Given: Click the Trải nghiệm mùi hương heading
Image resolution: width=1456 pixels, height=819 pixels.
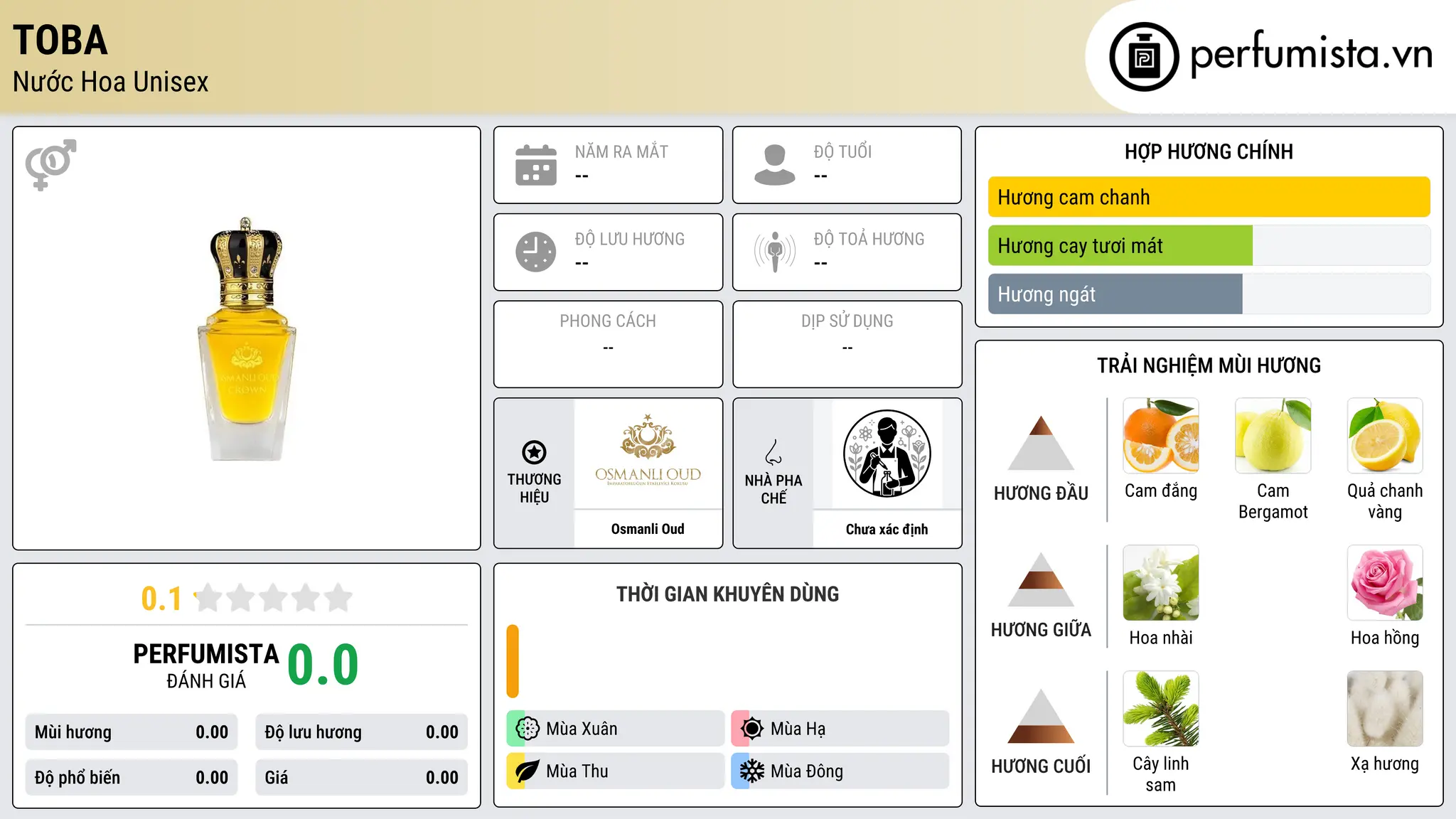Looking at the screenshot, I should click(x=1209, y=365).
